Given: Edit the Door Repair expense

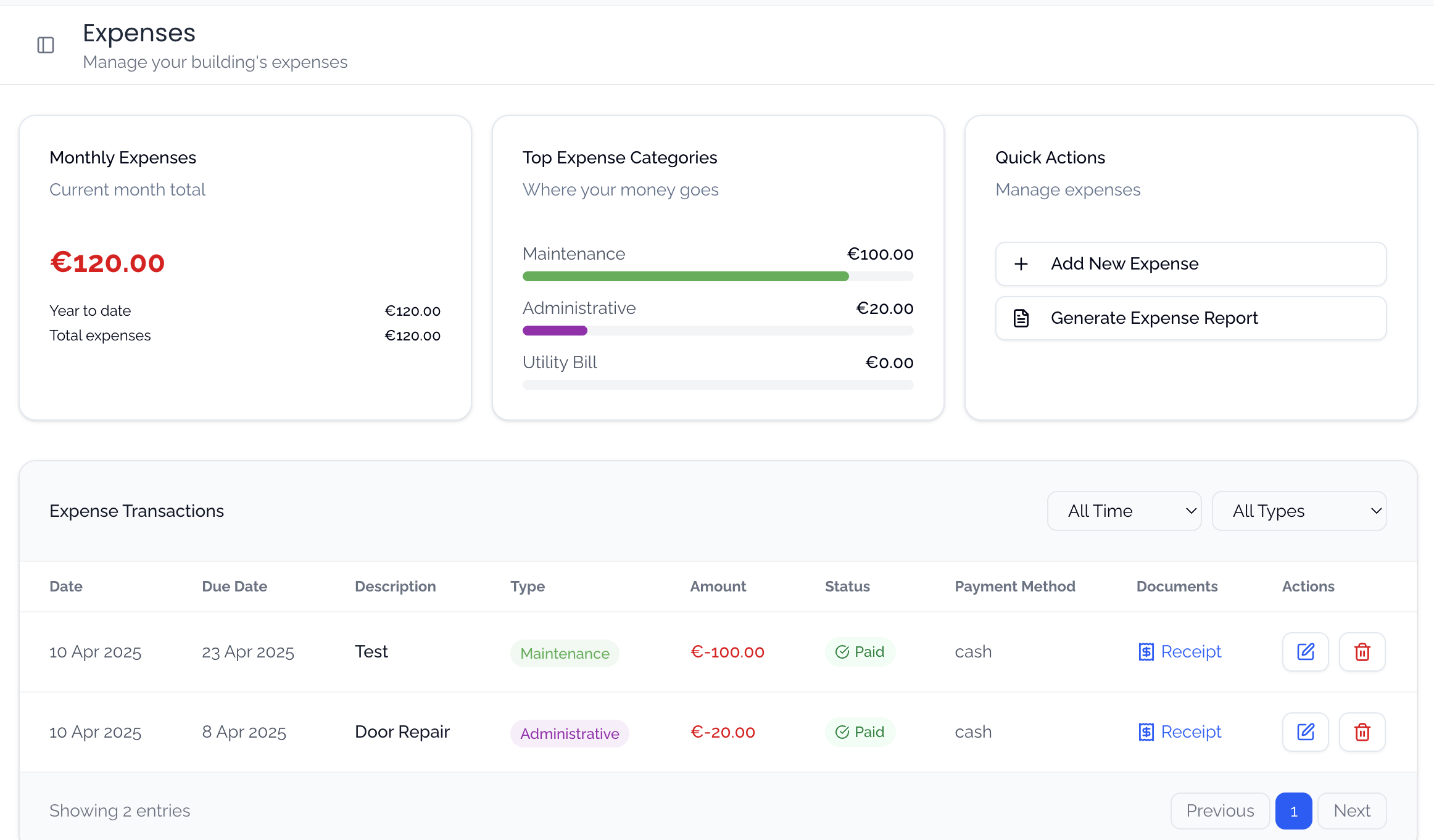Looking at the screenshot, I should (x=1305, y=732).
